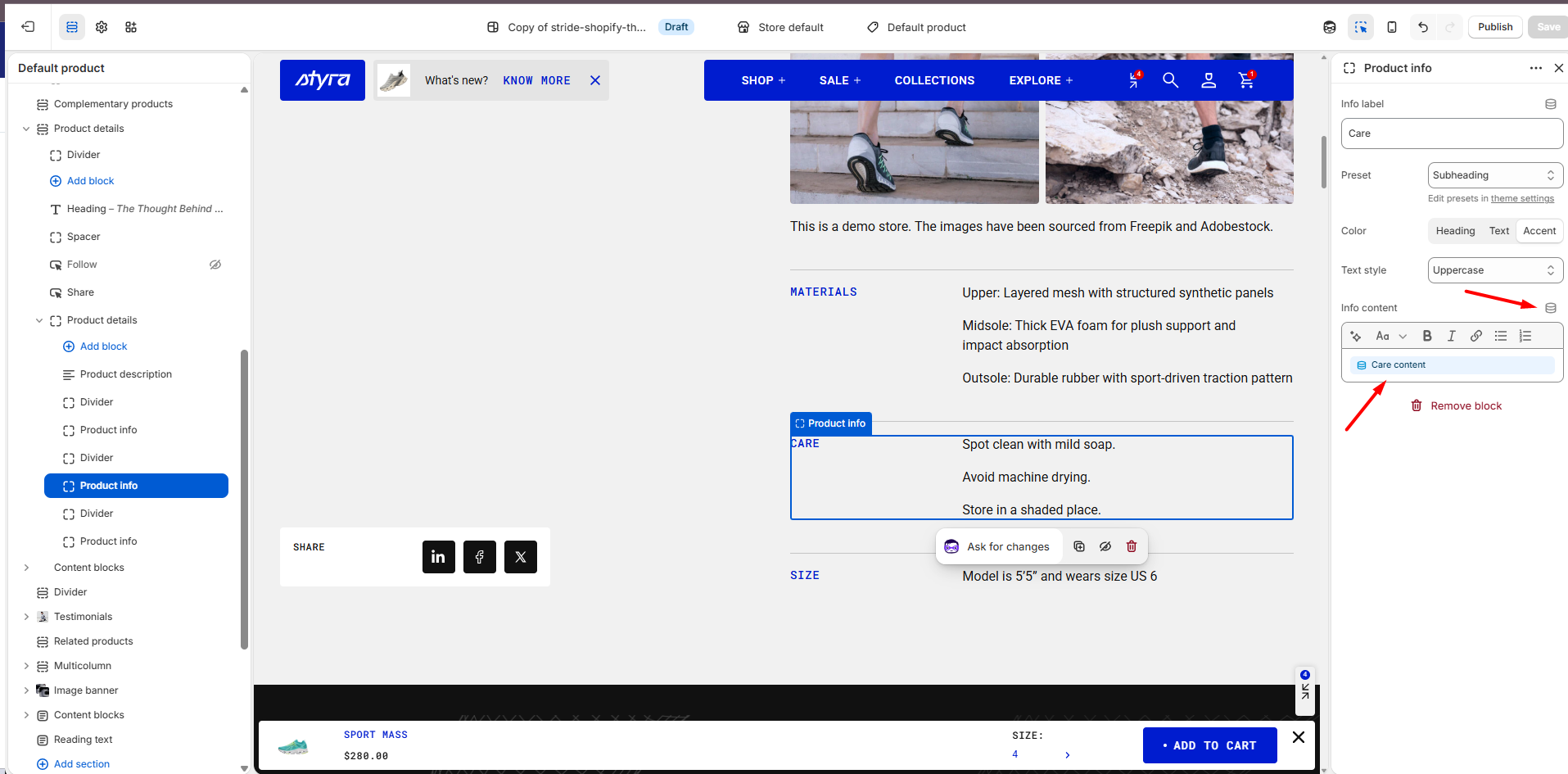The height and width of the screenshot is (774, 1568).
Task: Set color to Heading
Action: [1455, 231]
